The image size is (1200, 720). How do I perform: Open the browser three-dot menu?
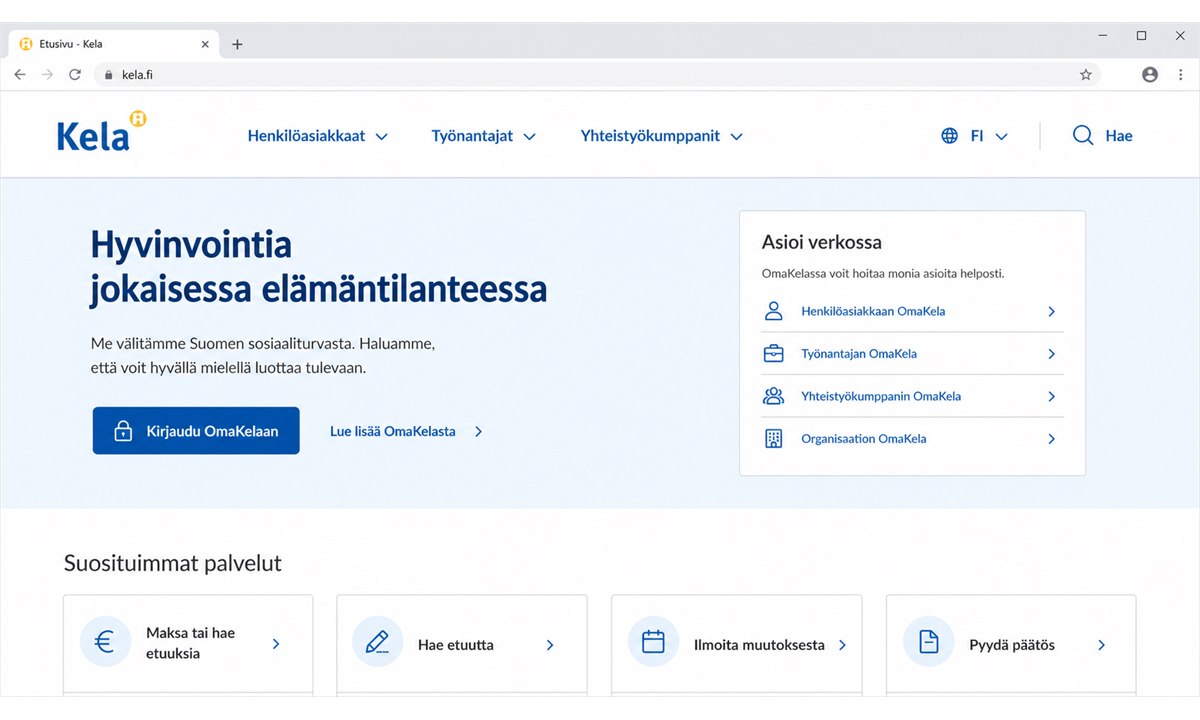coord(1181,75)
